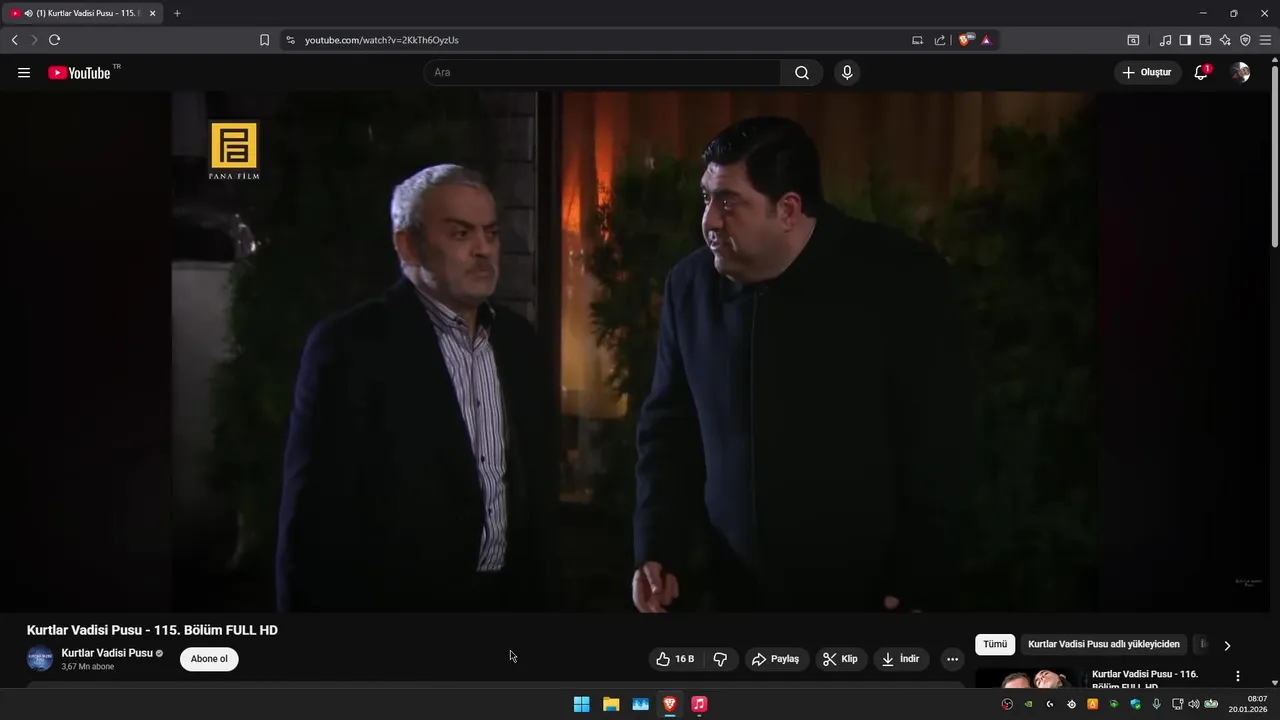This screenshot has width=1280, height=720.
Task: Select Kurtlar Vadisi Pusu adlı yükleyiciden chip
Action: click(1104, 645)
